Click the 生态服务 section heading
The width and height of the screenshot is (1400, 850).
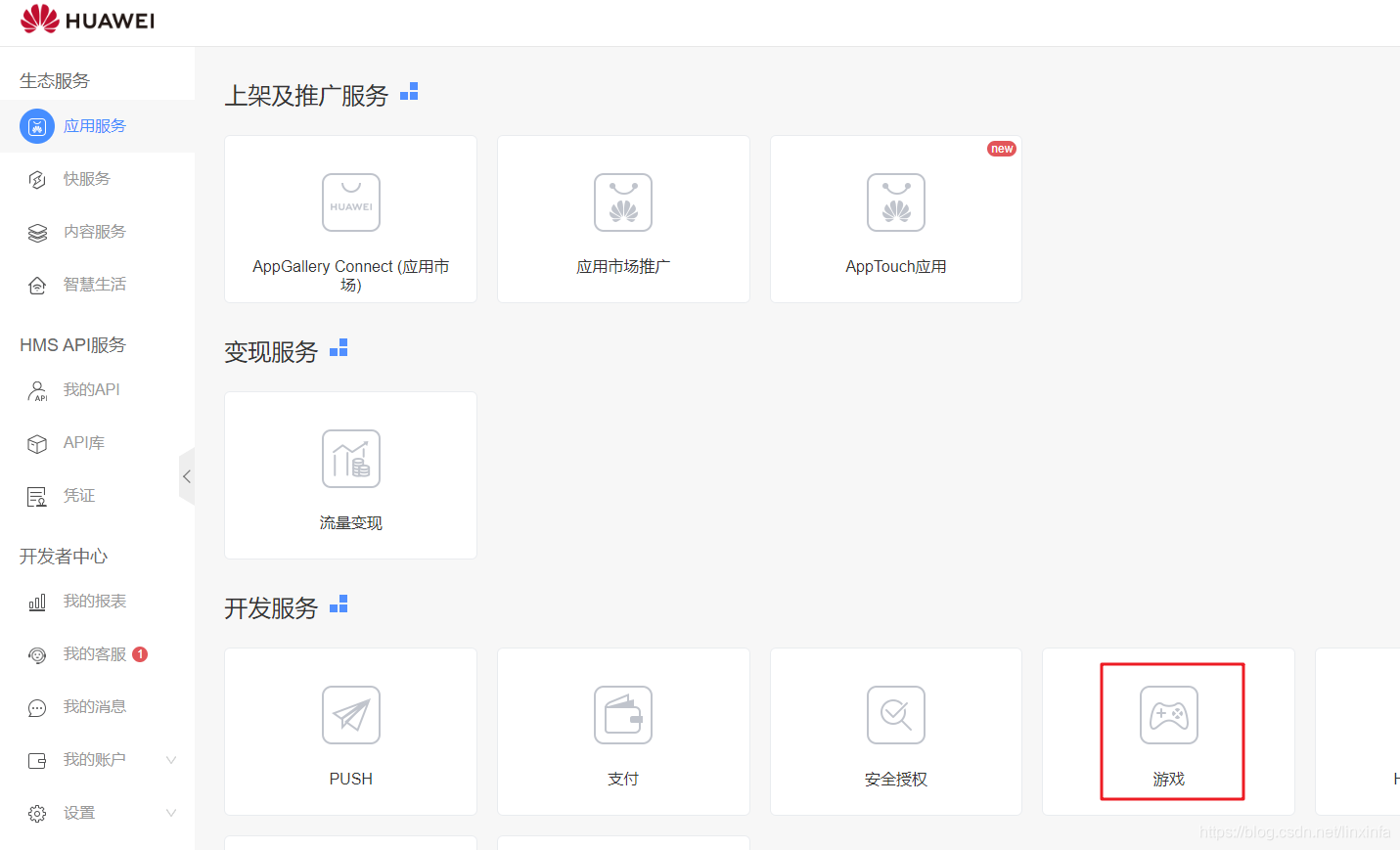pyautogui.click(x=55, y=81)
